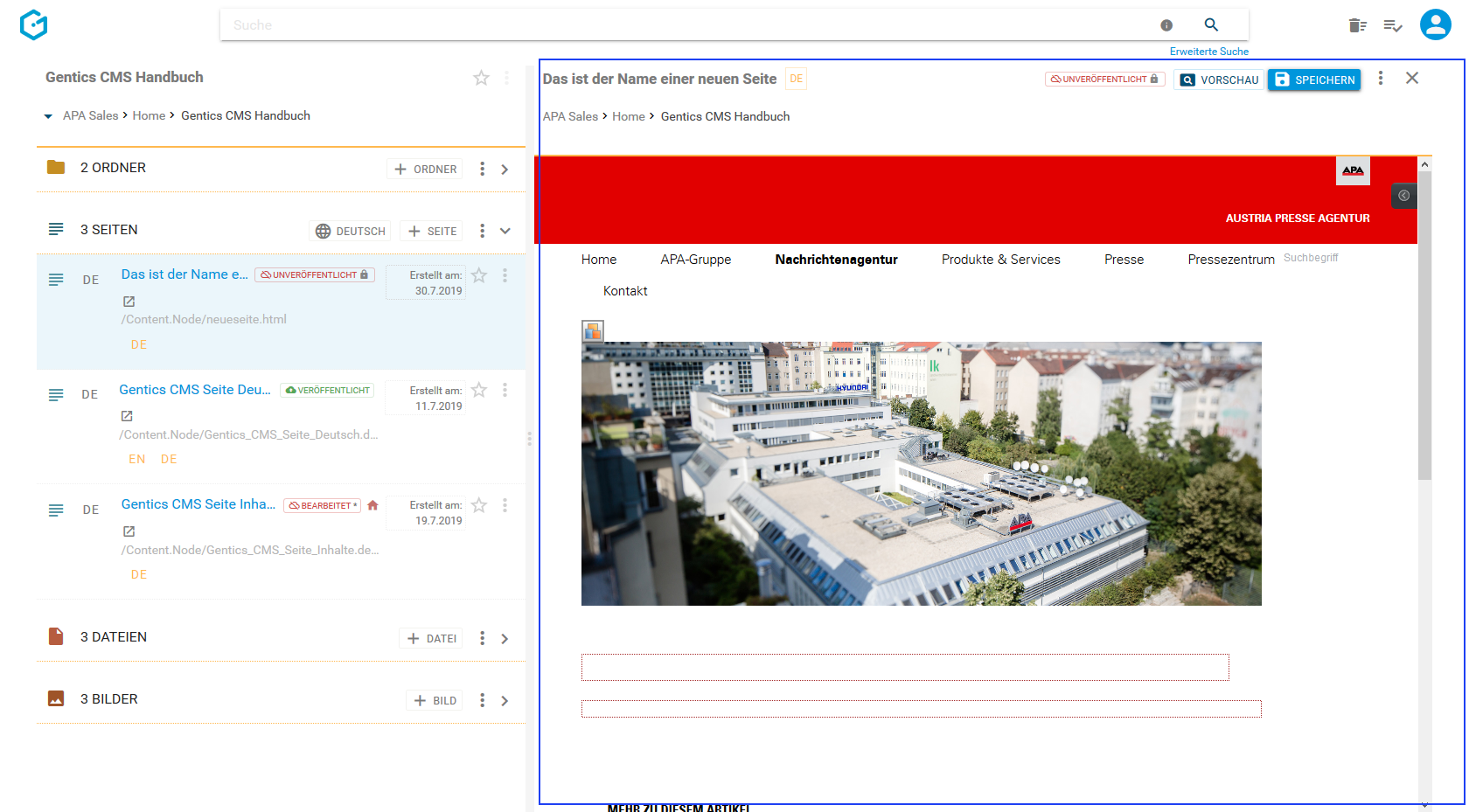Upload a file with DATEI button
This screenshot has width=1469, height=812.
[432, 638]
